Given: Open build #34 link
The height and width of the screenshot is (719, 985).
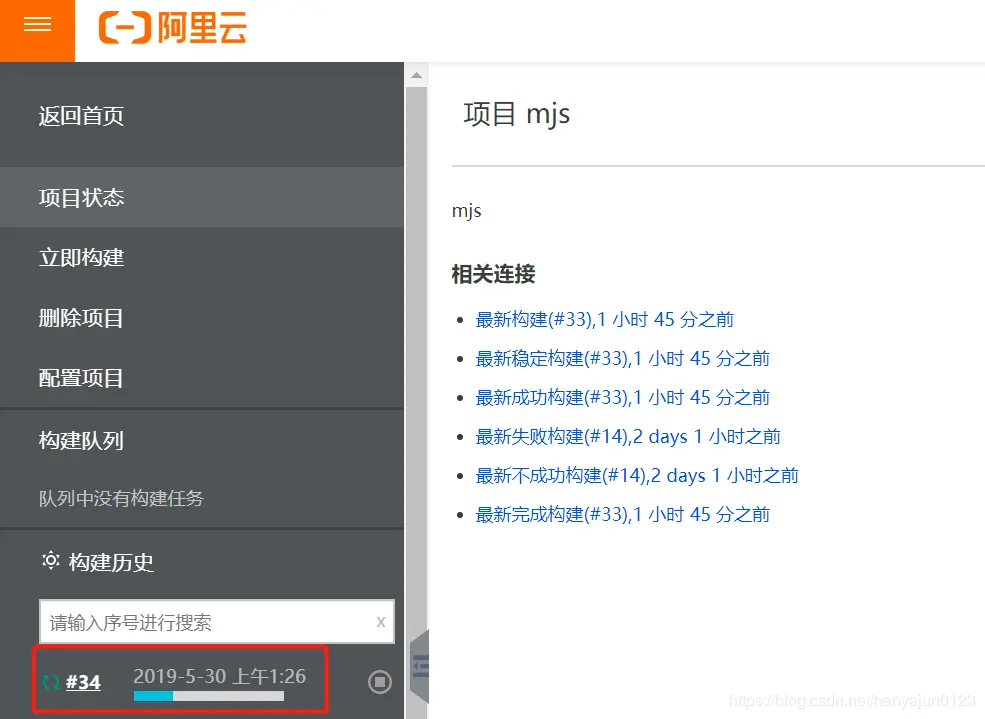Looking at the screenshot, I should pyautogui.click(x=83, y=682).
